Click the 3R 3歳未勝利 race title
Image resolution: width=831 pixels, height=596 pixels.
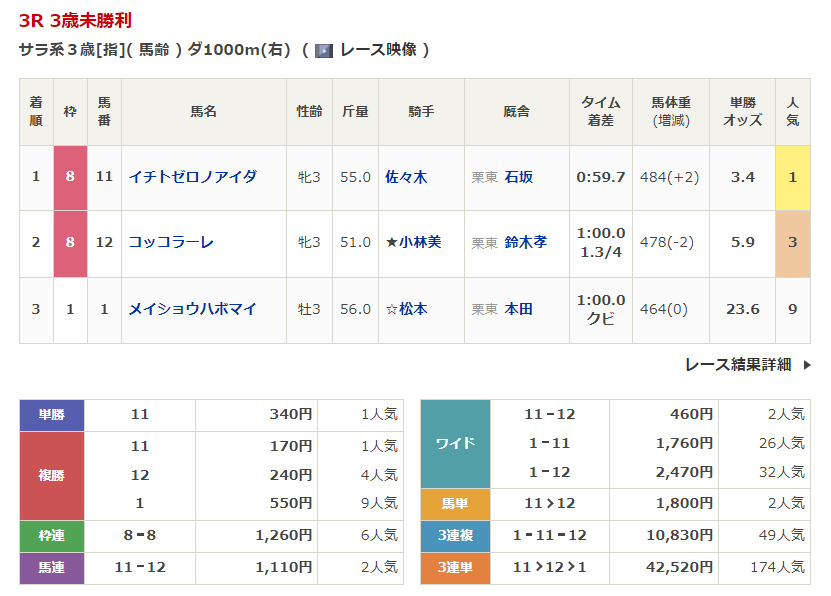(x=75, y=20)
